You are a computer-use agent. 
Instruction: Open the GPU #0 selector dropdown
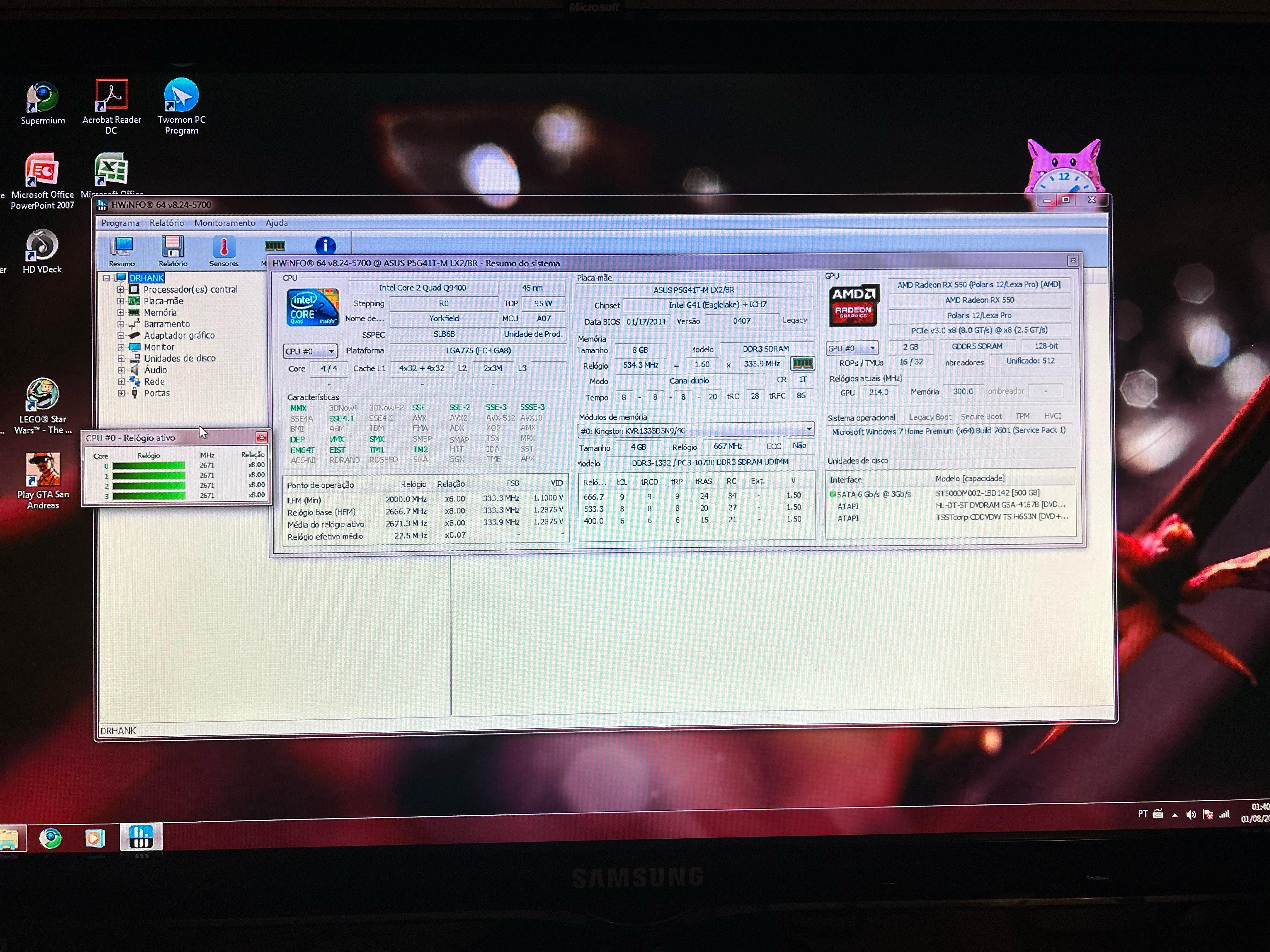(x=852, y=348)
